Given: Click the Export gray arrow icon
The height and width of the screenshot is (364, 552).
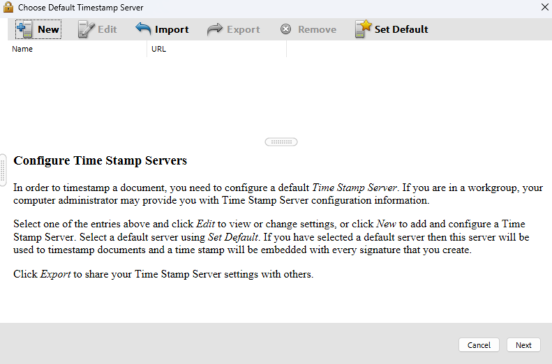Looking at the screenshot, I should [x=215, y=29].
